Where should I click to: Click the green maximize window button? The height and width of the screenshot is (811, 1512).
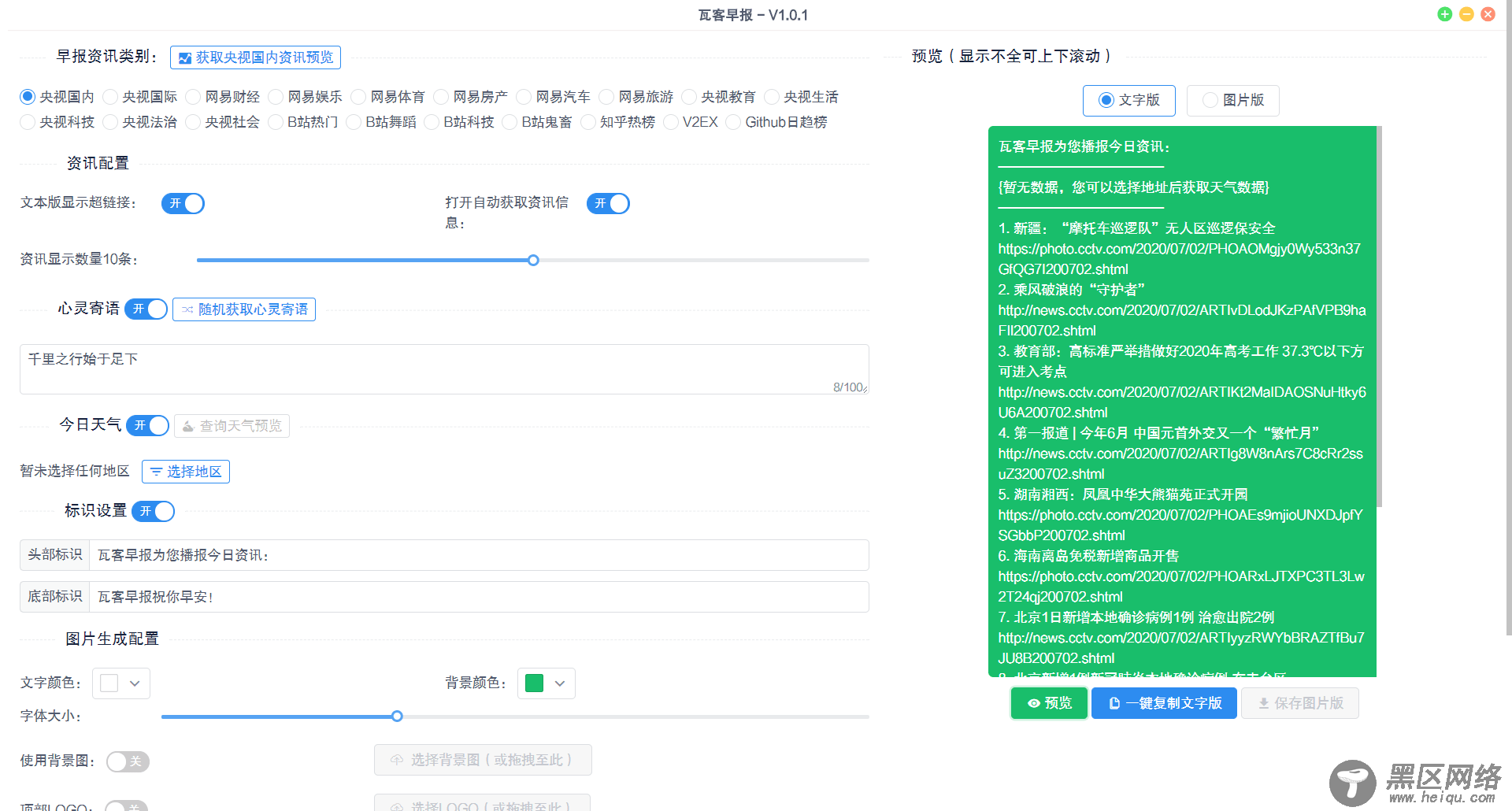(x=1444, y=14)
